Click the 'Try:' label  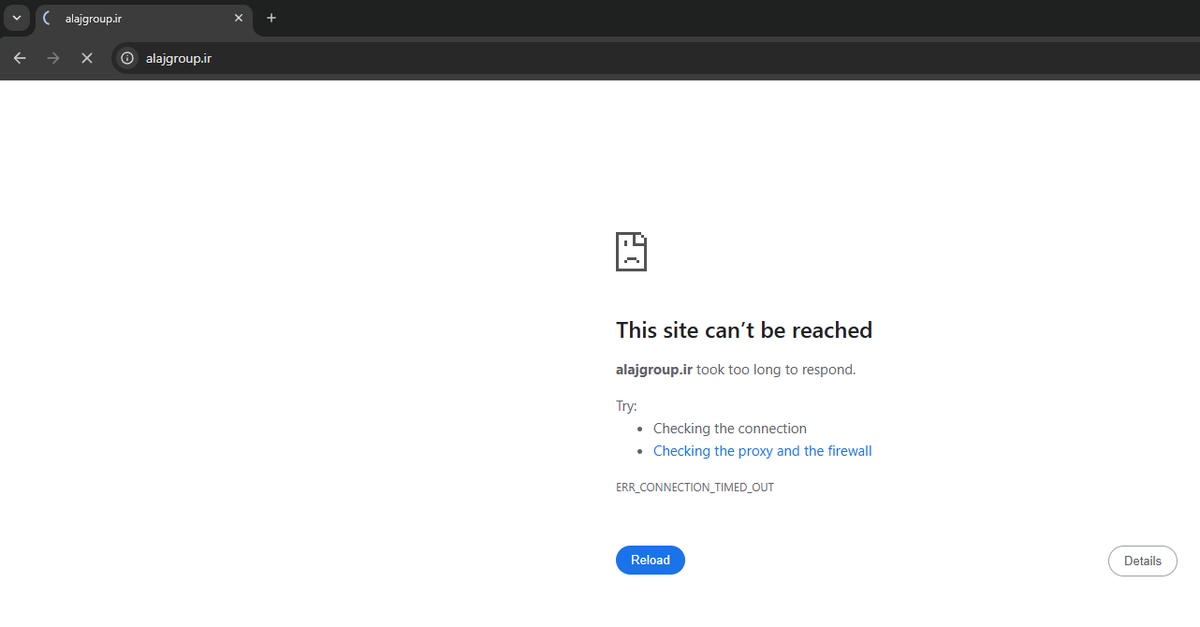click(x=626, y=406)
